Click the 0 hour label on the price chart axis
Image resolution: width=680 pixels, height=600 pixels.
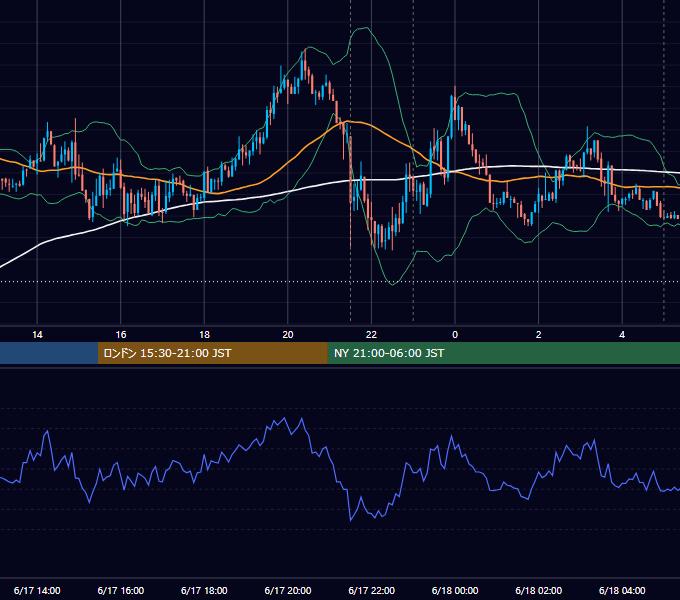pos(455,335)
